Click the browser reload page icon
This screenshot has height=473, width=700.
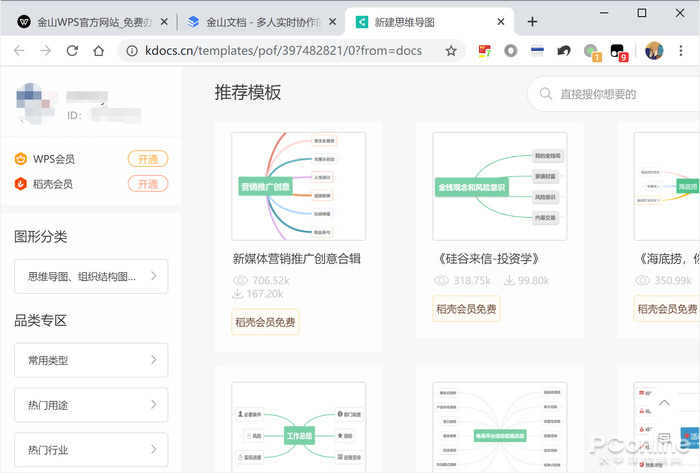pos(72,50)
